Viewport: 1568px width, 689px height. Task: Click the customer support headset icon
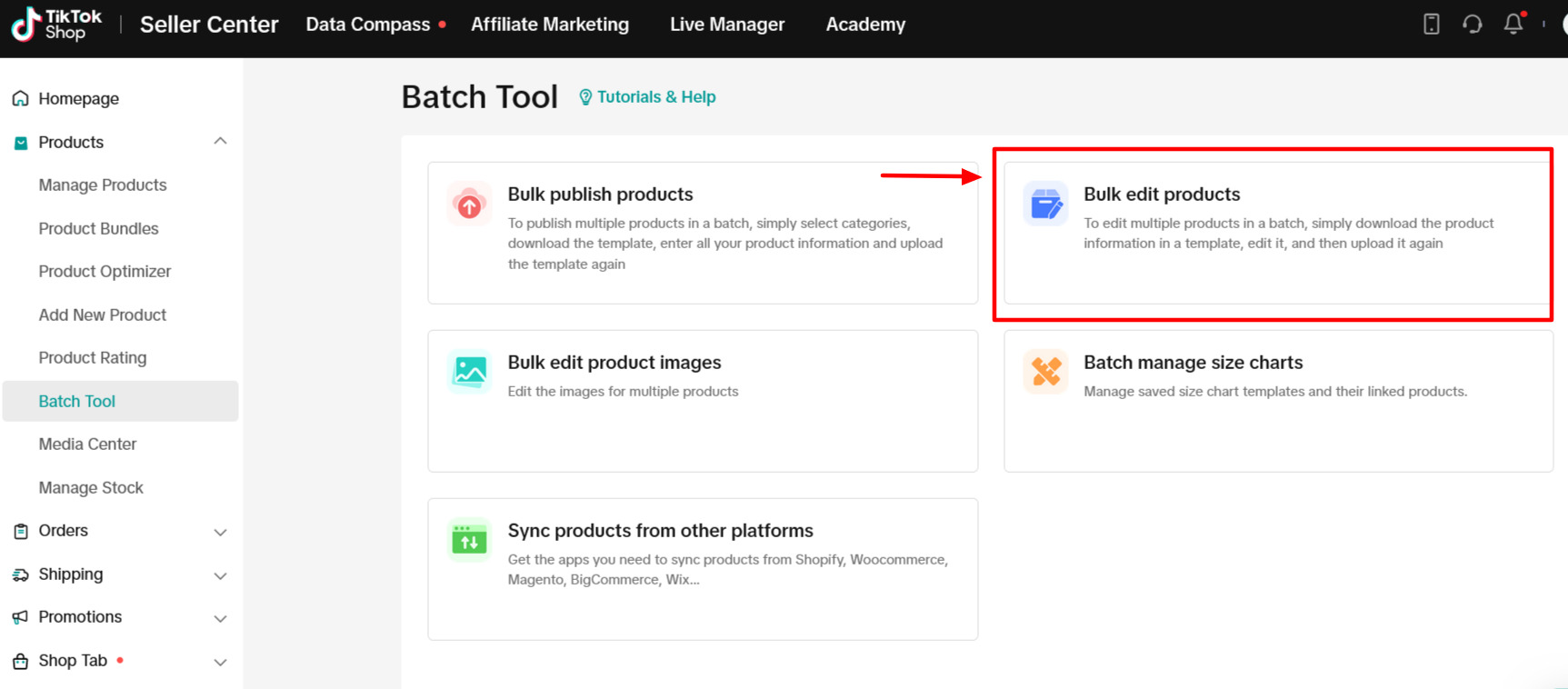coord(1472,25)
